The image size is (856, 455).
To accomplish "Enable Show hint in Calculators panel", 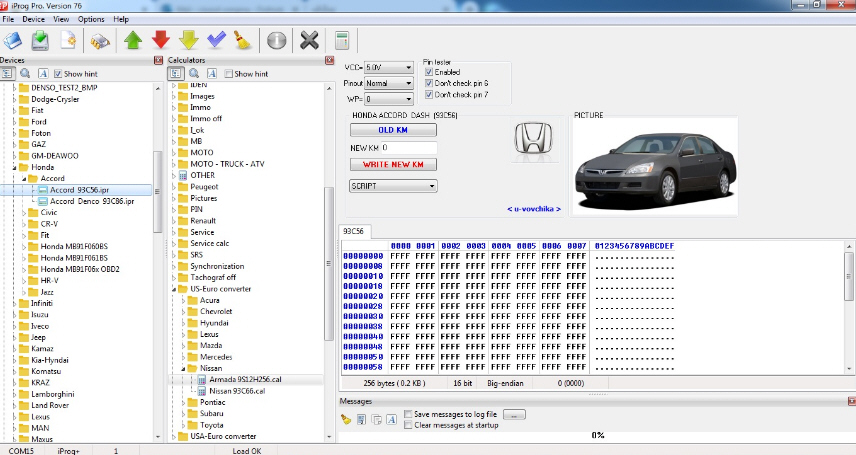I will coord(229,74).
